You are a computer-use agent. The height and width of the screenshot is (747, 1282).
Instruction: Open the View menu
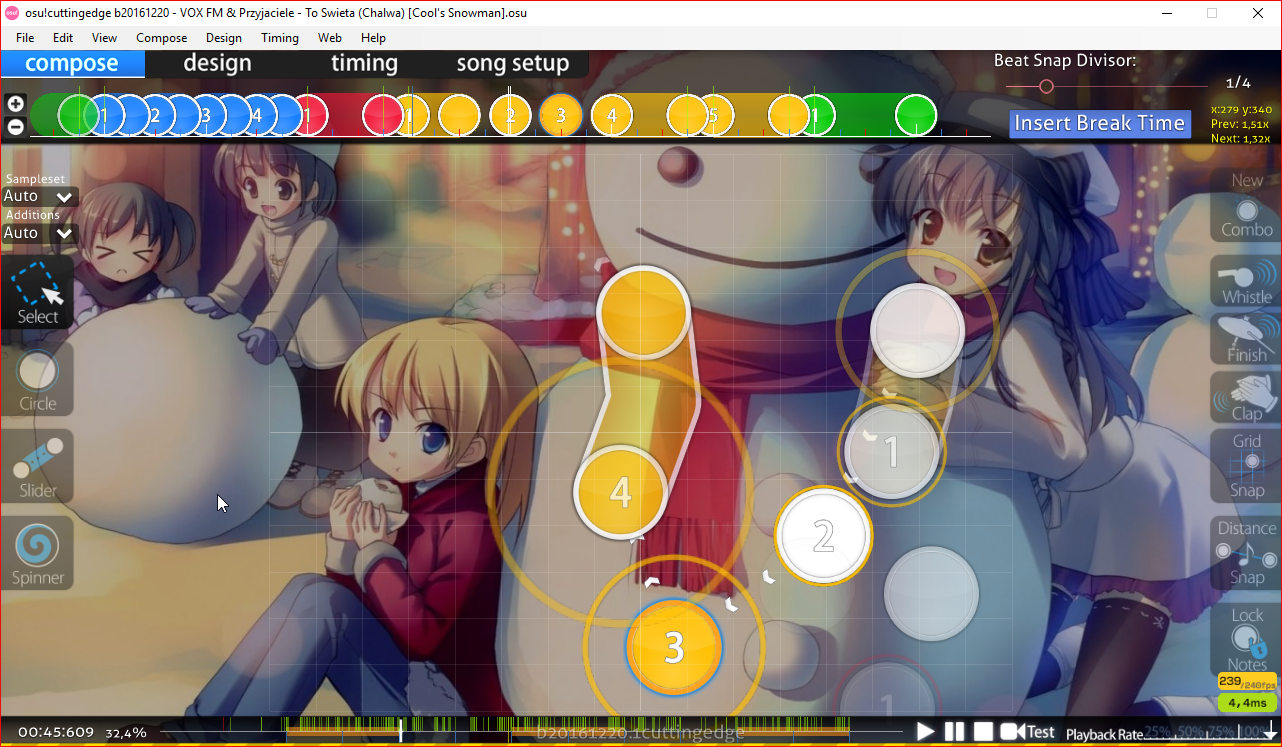coord(104,38)
